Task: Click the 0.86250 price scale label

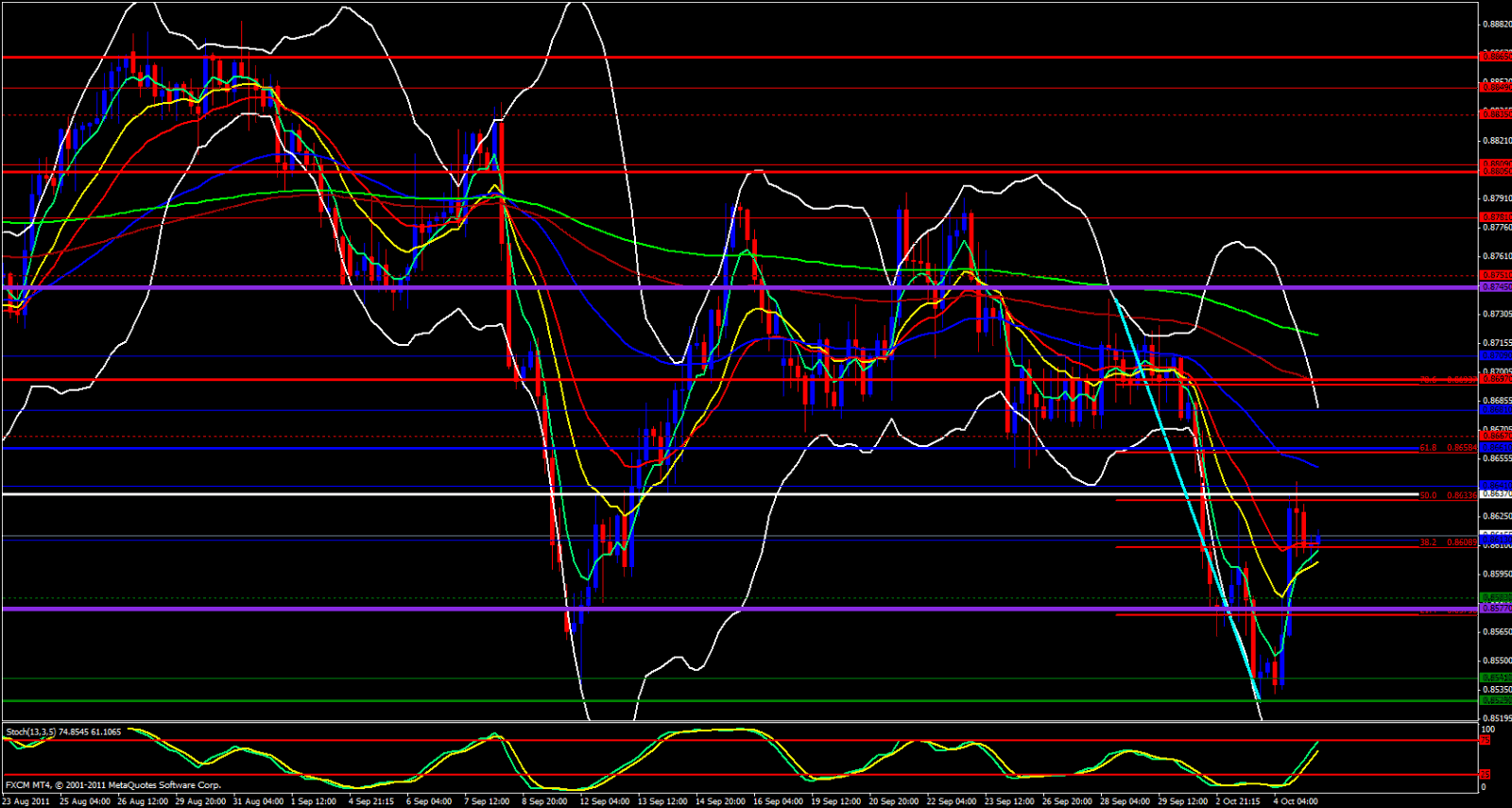Action: point(1497,516)
